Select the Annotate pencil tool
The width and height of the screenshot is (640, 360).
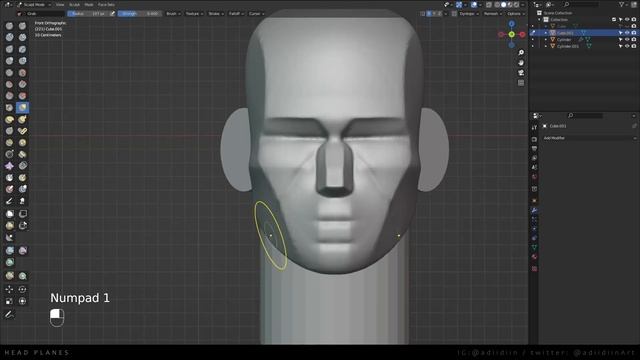9,315
